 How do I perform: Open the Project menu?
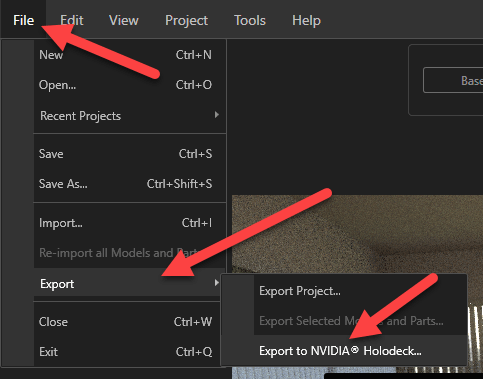point(186,20)
